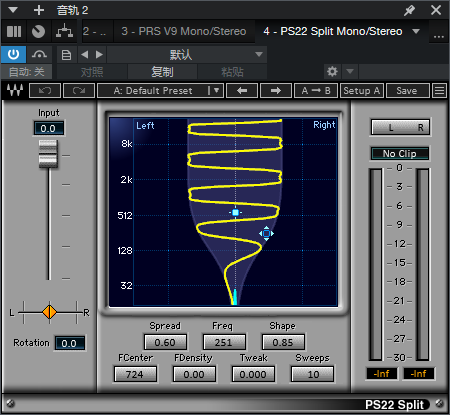This screenshot has width=450, height=415.
Task: Click the Tweak value 0.000
Action: pos(253,374)
